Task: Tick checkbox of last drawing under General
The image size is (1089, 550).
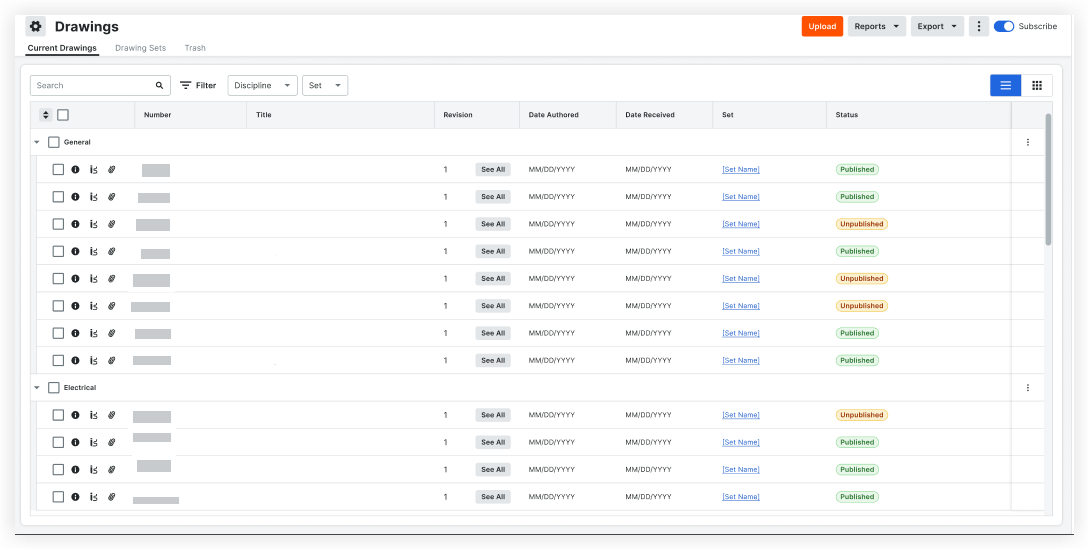Action: coord(58,360)
